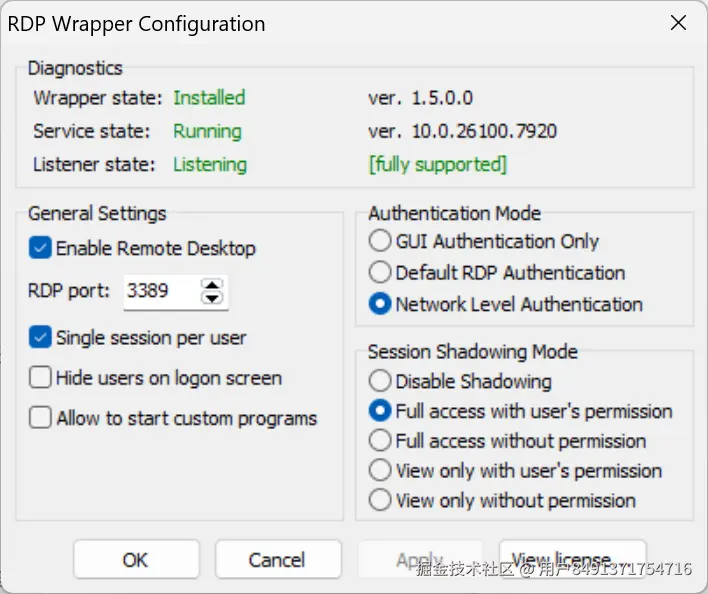Decrease RDP port with down arrow
This screenshot has width=708, height=594.
click(x=212, y=298)
